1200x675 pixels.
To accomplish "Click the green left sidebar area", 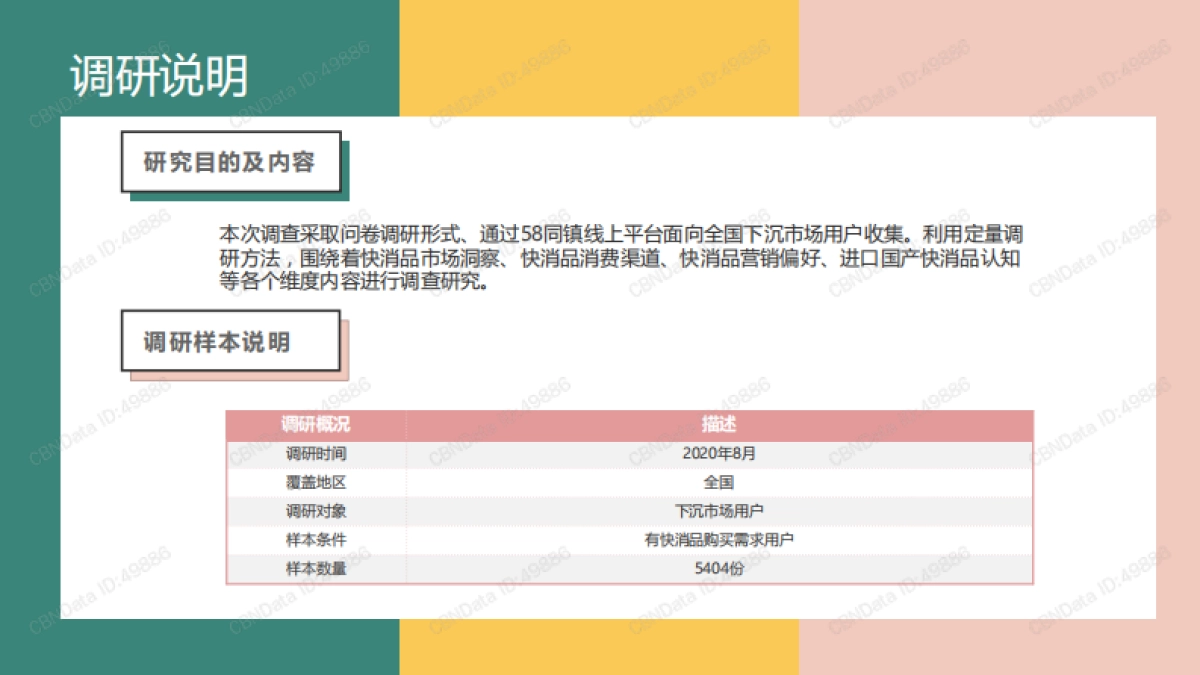I will coord(30,400).
